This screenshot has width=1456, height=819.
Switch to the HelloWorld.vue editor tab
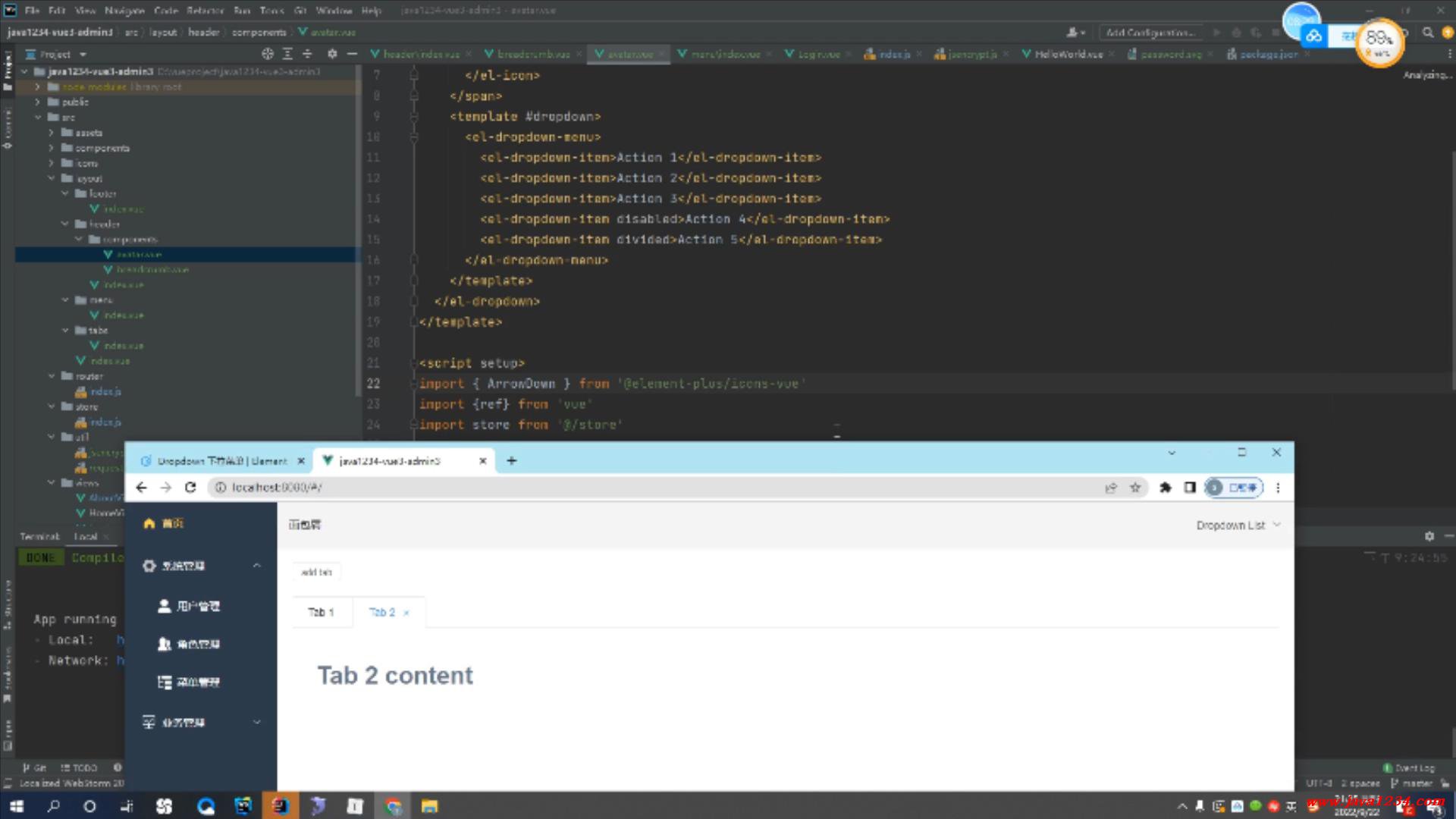[x=1068, y=54]
